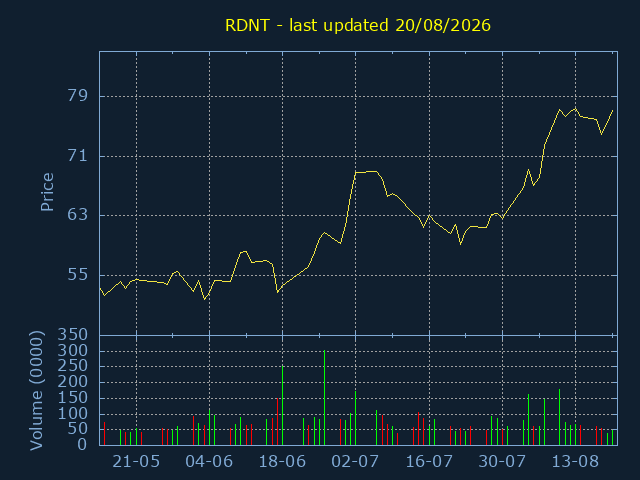
Task: Click the 71 price axis label
Action: 78,156
